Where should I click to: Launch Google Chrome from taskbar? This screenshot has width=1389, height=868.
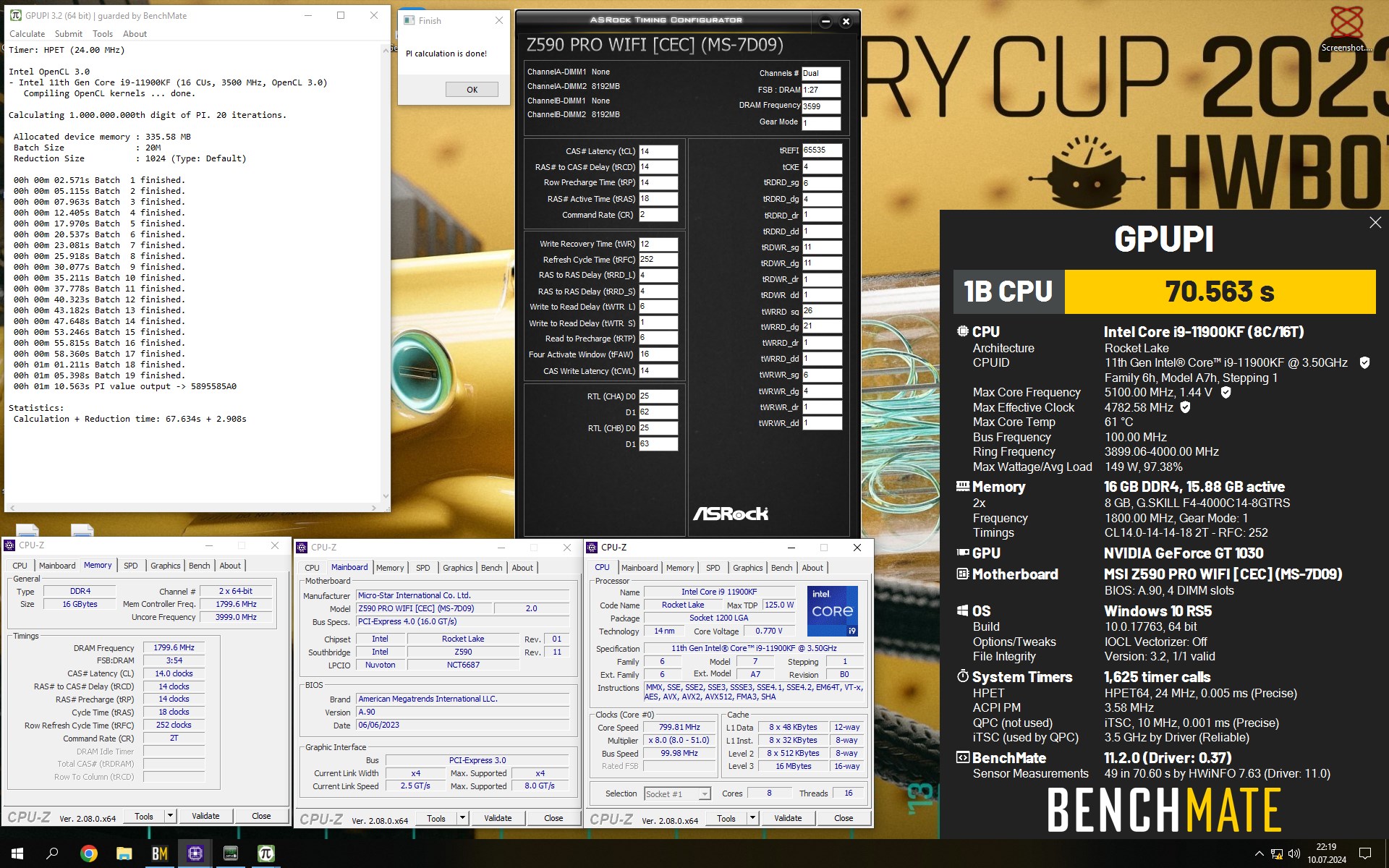click(x=89, y=854)
